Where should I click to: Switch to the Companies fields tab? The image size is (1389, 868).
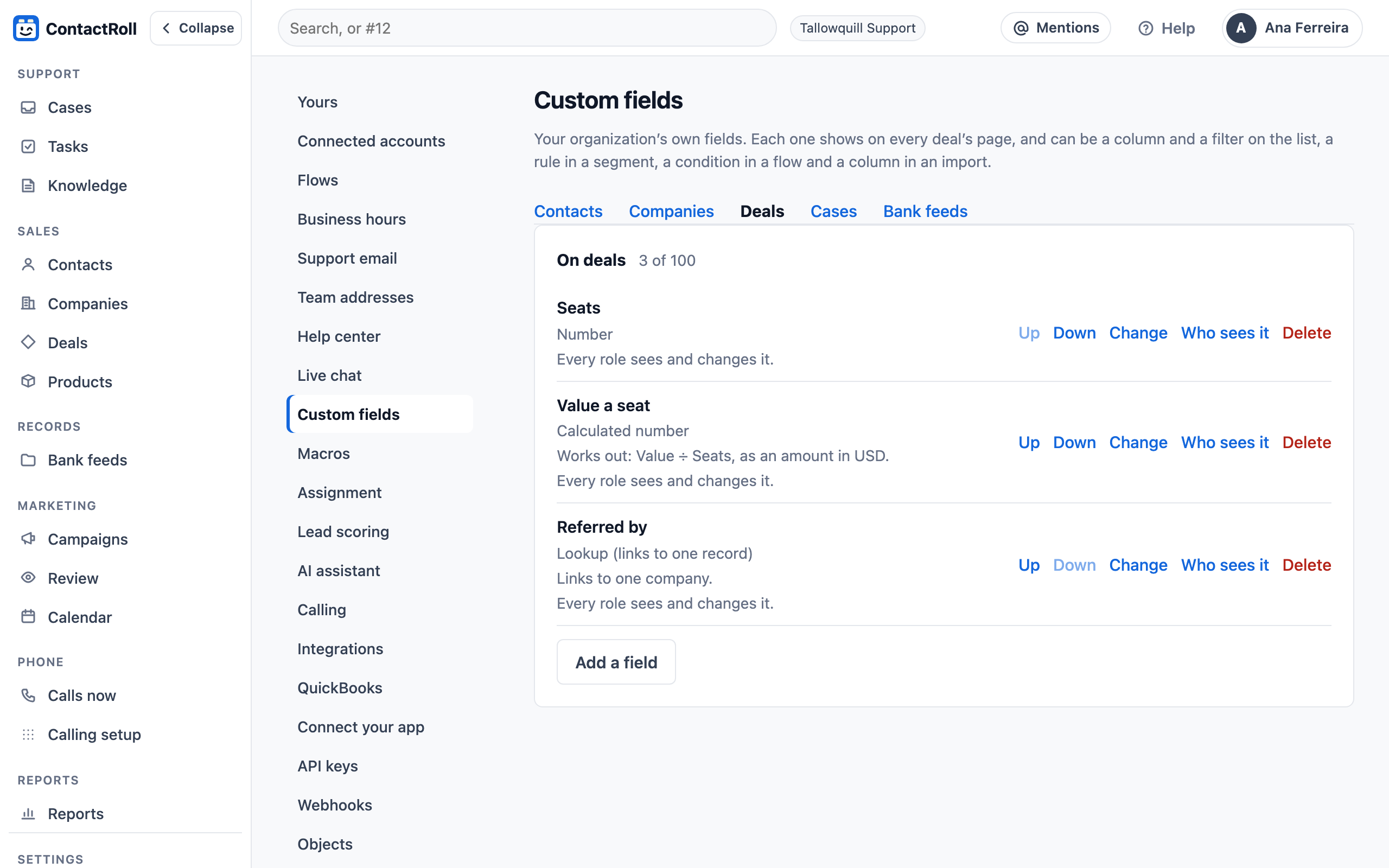[x=671, y=211]
